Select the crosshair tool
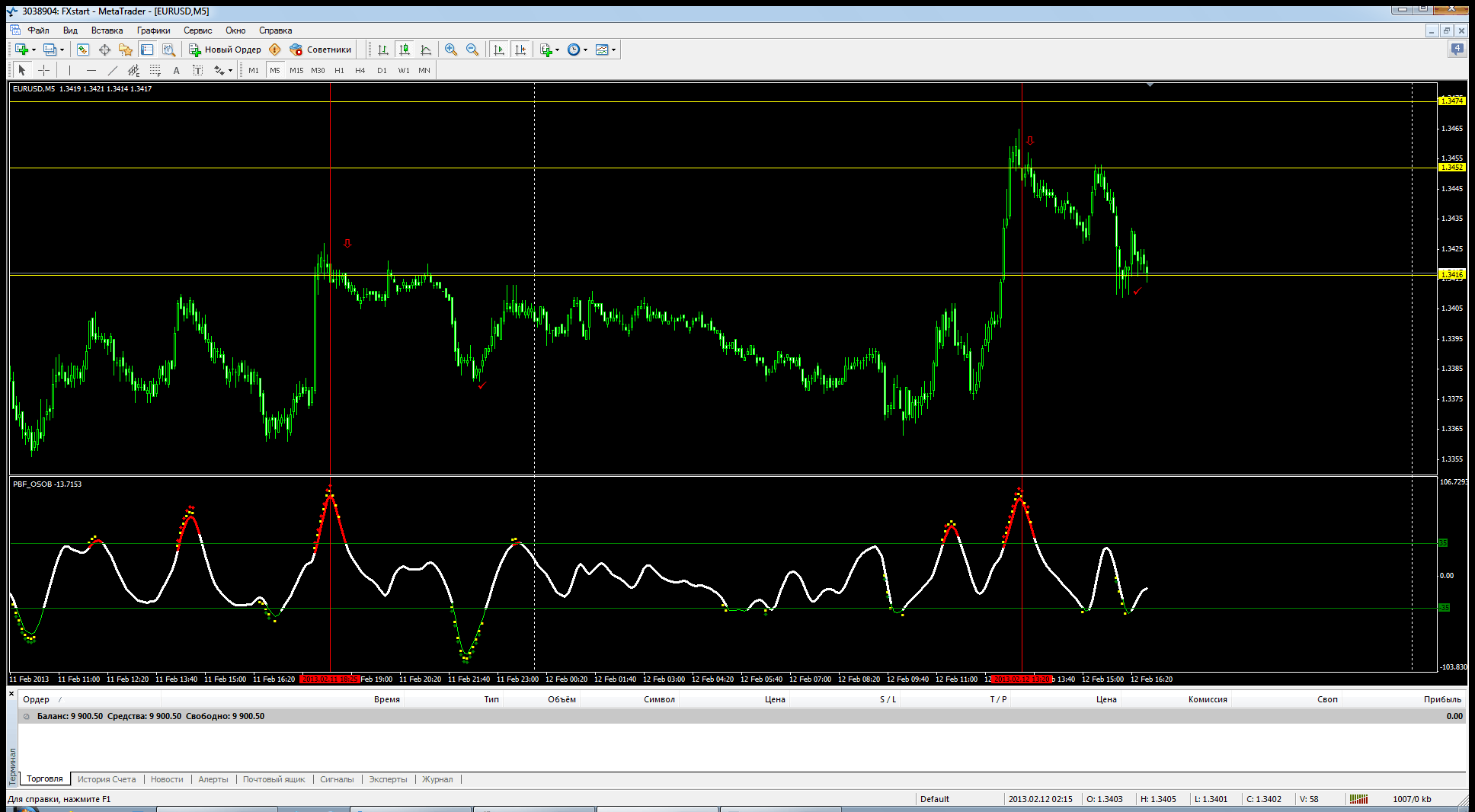Image resolution: width=1475 pixels, height=812 pixels. pos(44,70)
